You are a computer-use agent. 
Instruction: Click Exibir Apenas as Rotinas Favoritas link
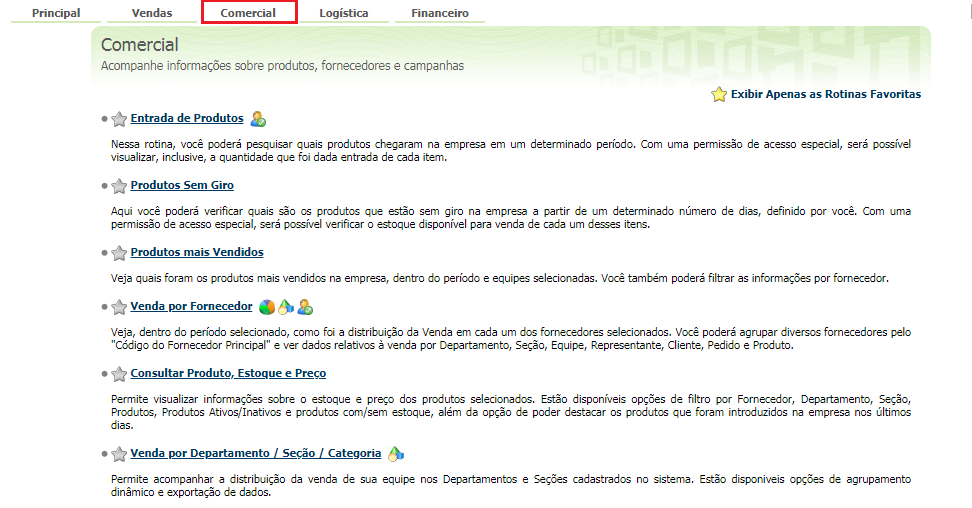coord(826,94)
